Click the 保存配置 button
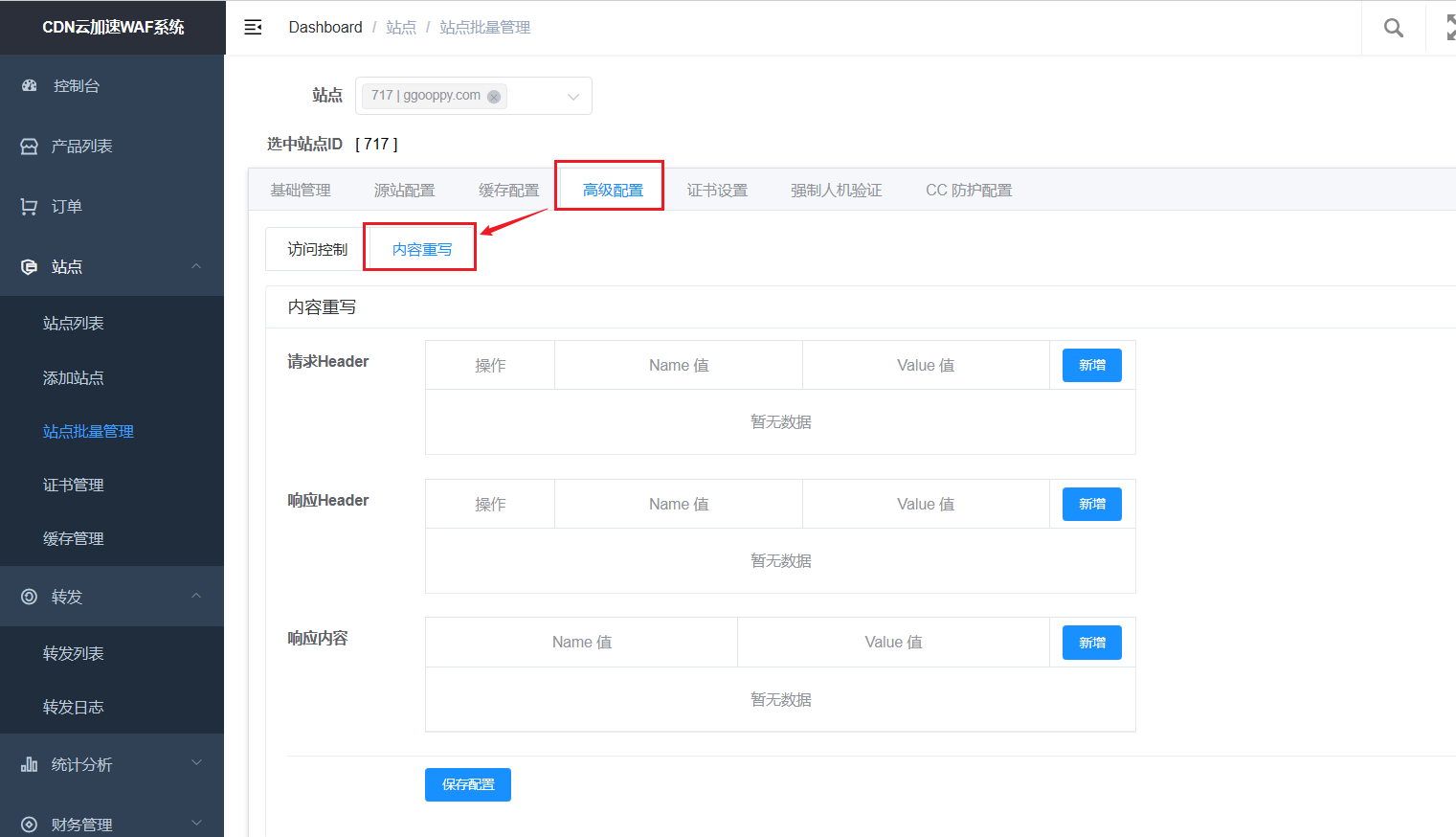The image size is (1456, 837). (468, 784)
